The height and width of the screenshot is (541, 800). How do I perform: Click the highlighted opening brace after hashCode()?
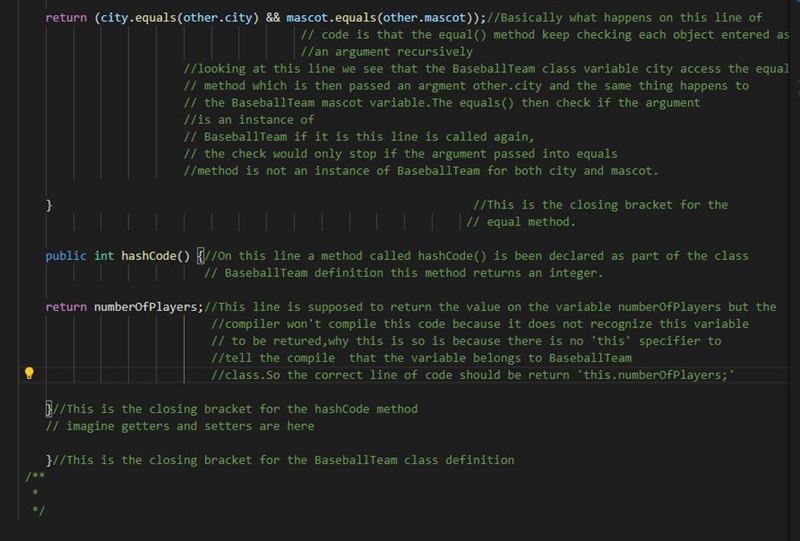[201, 256]
